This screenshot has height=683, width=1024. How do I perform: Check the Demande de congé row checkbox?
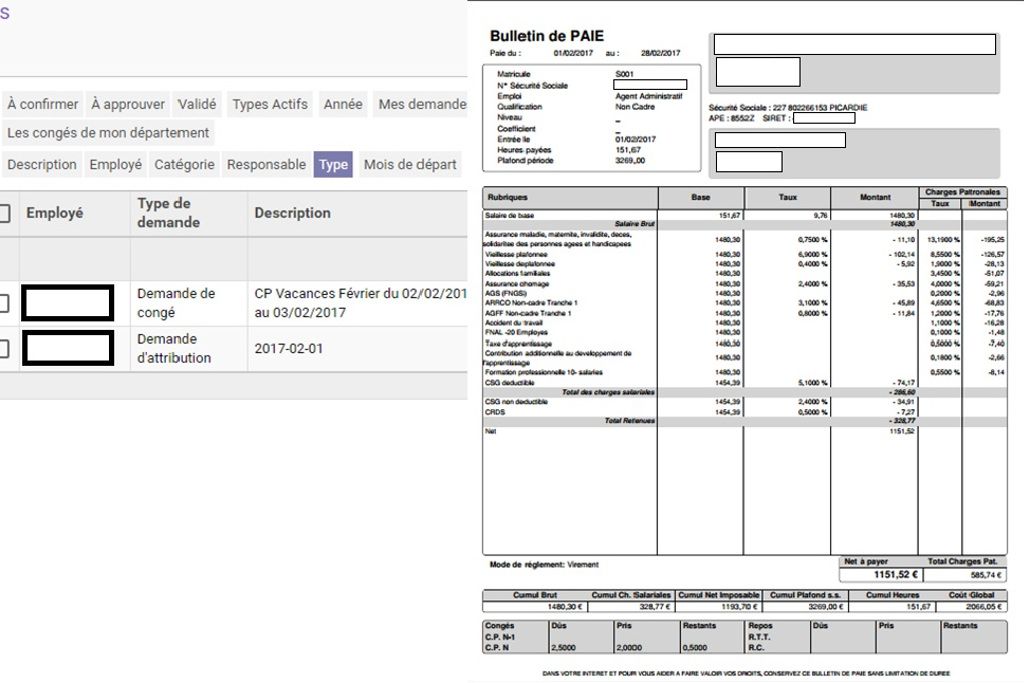tap(4, 303)
